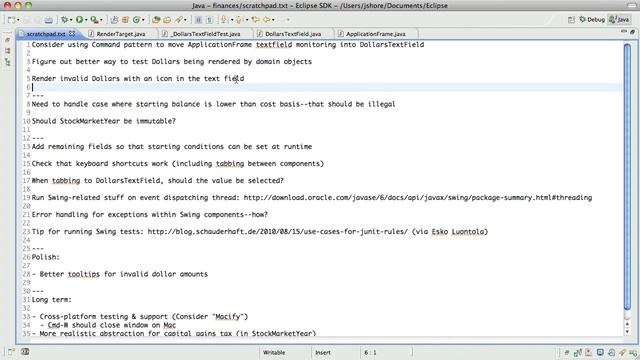This screenshot has width=640, height=360.
Task: Click Show View as fast view icon in status bar
Action: coord(11,351)
